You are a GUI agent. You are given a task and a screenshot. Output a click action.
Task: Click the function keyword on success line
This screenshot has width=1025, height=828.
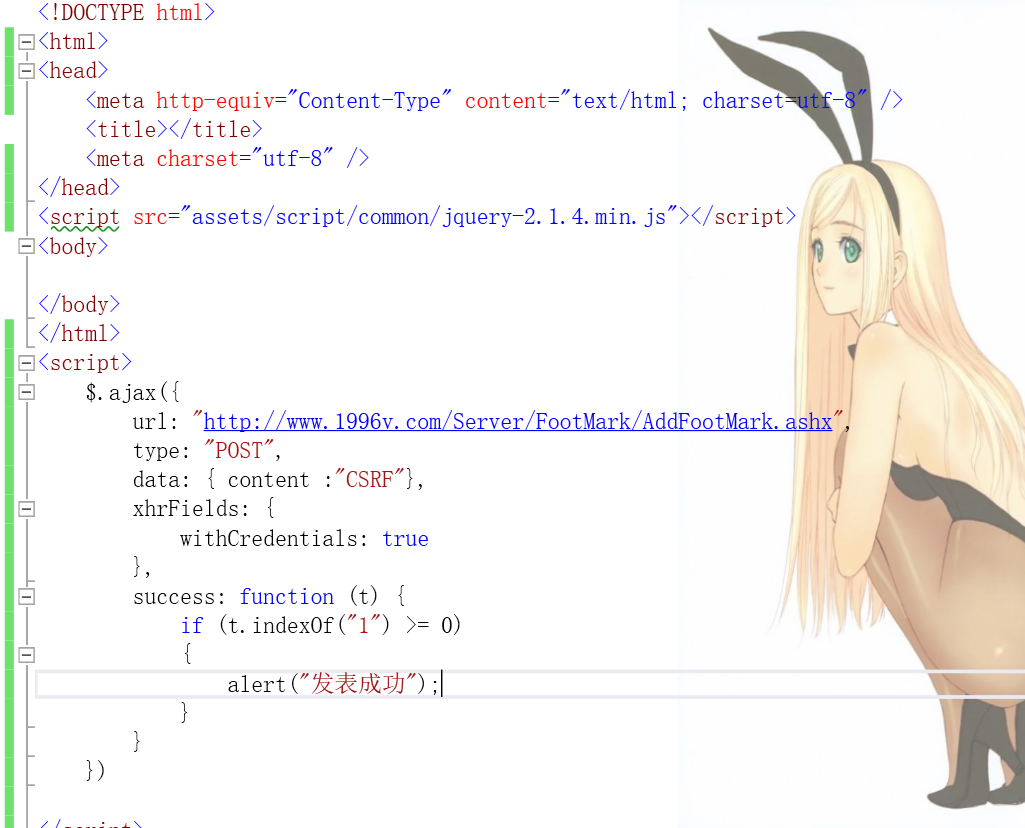pyautogui.click(x=287, y=597)
